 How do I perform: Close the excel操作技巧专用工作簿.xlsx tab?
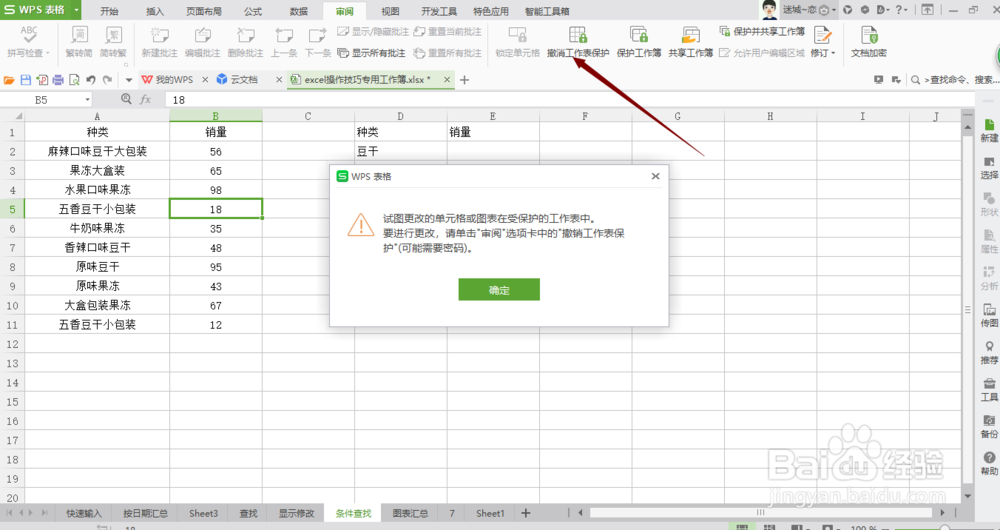[x=447, y=80]
